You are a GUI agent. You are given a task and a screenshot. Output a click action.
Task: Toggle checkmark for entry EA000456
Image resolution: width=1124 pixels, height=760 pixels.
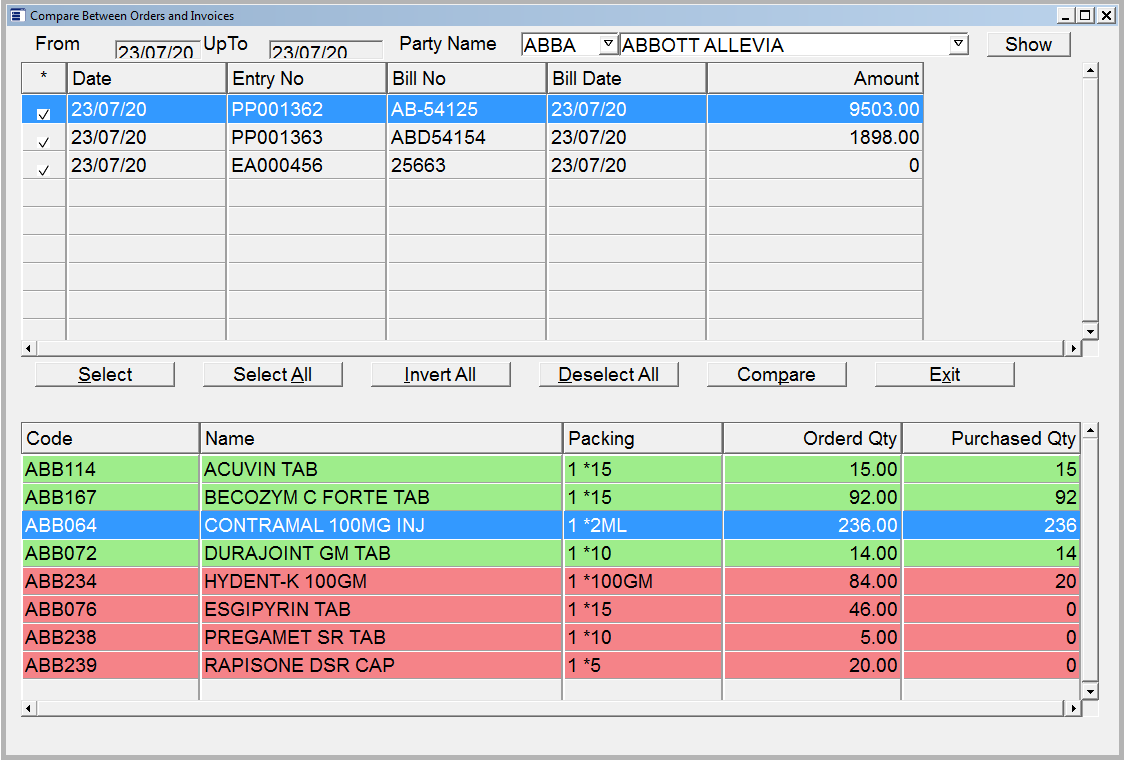pyautogui.click(x=44, y=170)
